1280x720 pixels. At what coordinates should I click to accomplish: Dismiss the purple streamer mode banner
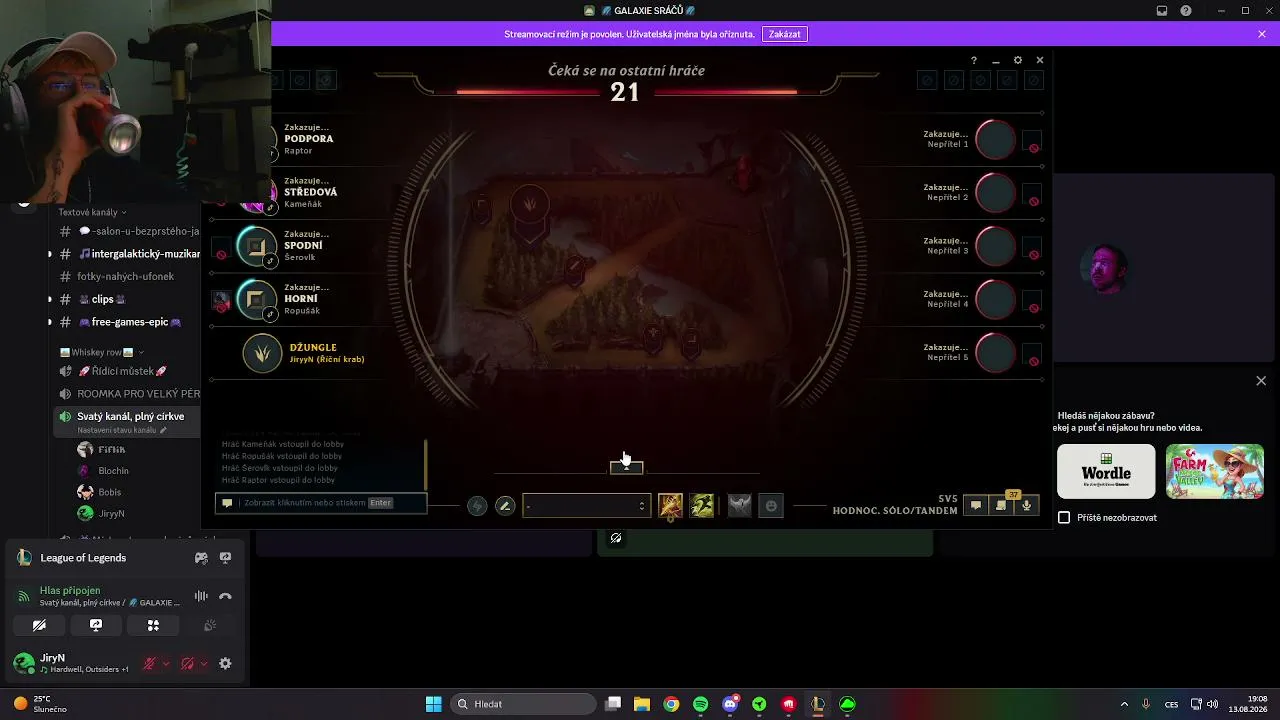point(1262,34)
